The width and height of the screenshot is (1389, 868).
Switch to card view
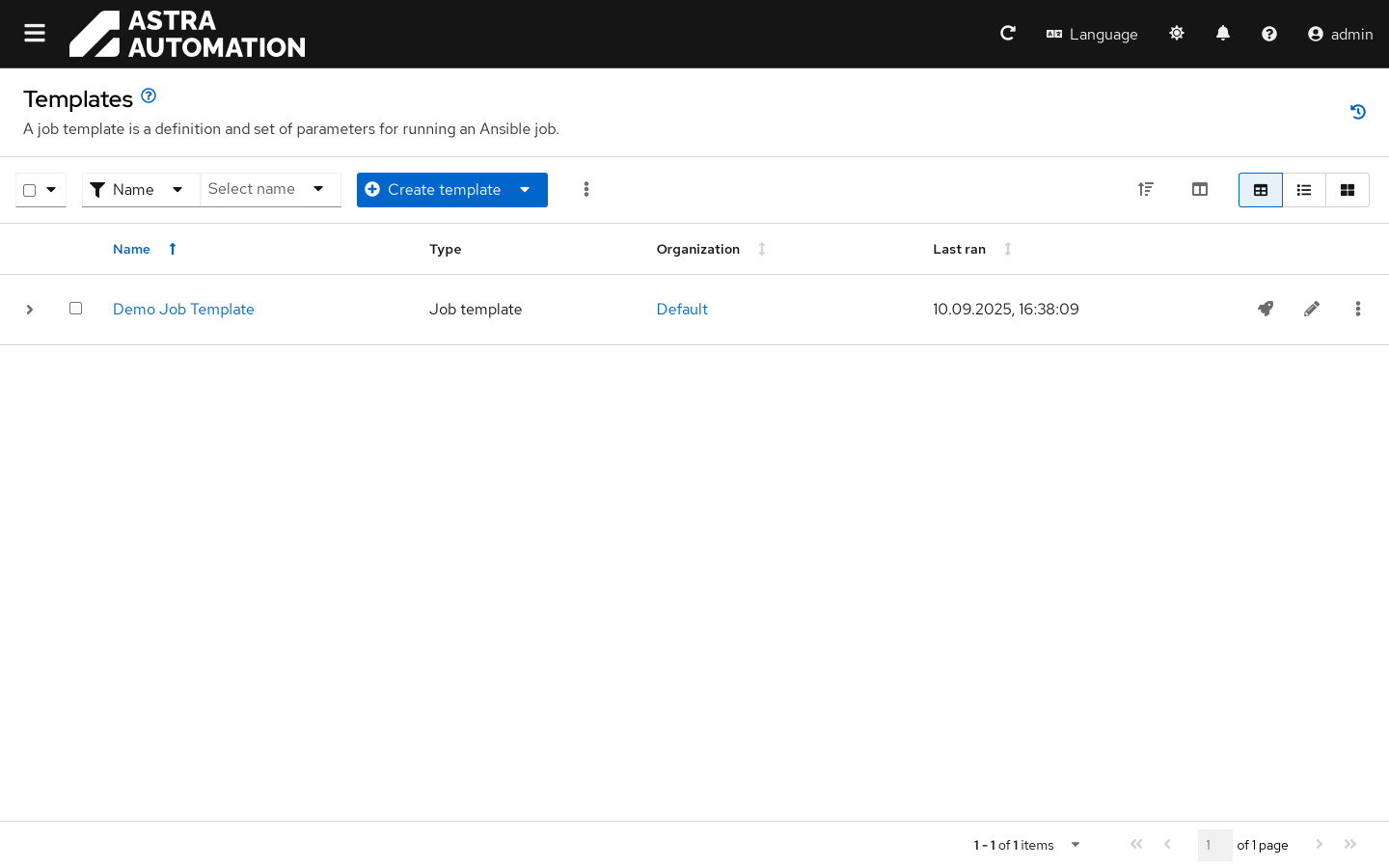point(1348,190)
